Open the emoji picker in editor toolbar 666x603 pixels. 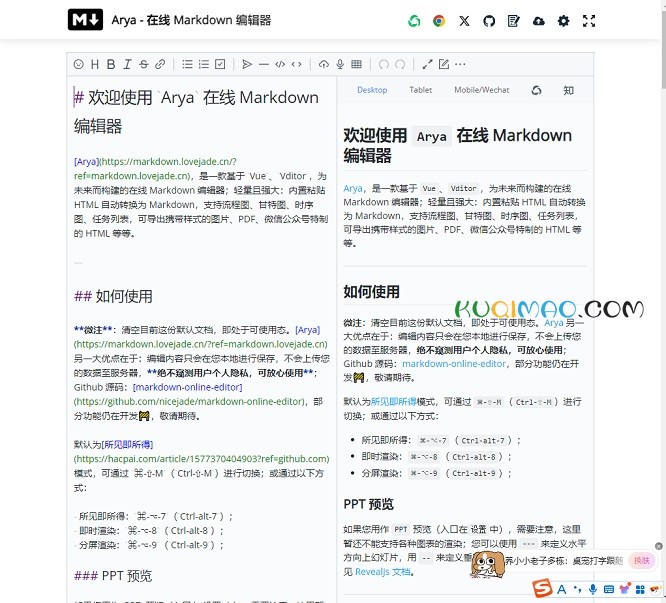tap(79, 64)
